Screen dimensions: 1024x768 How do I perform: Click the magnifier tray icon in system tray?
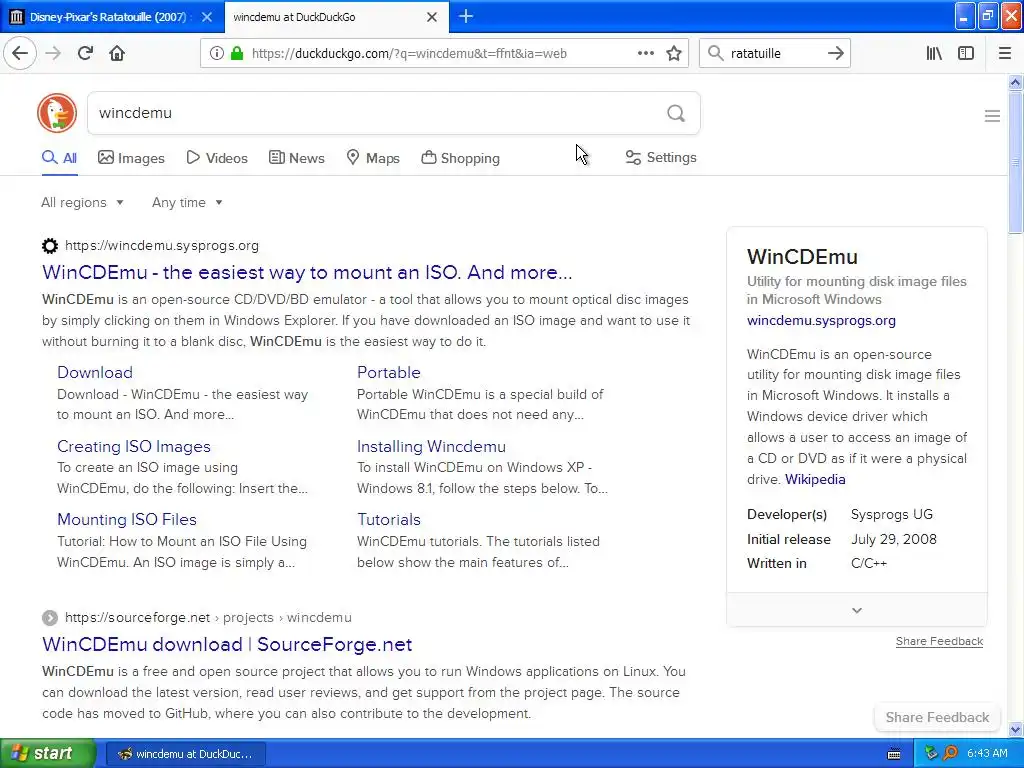[x=950, y=753]
